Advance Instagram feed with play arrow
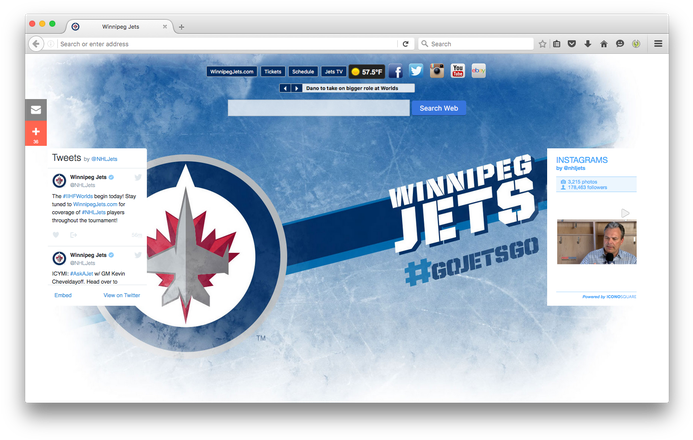This screenshot has height=440, width=693. (x=625, y=213)
